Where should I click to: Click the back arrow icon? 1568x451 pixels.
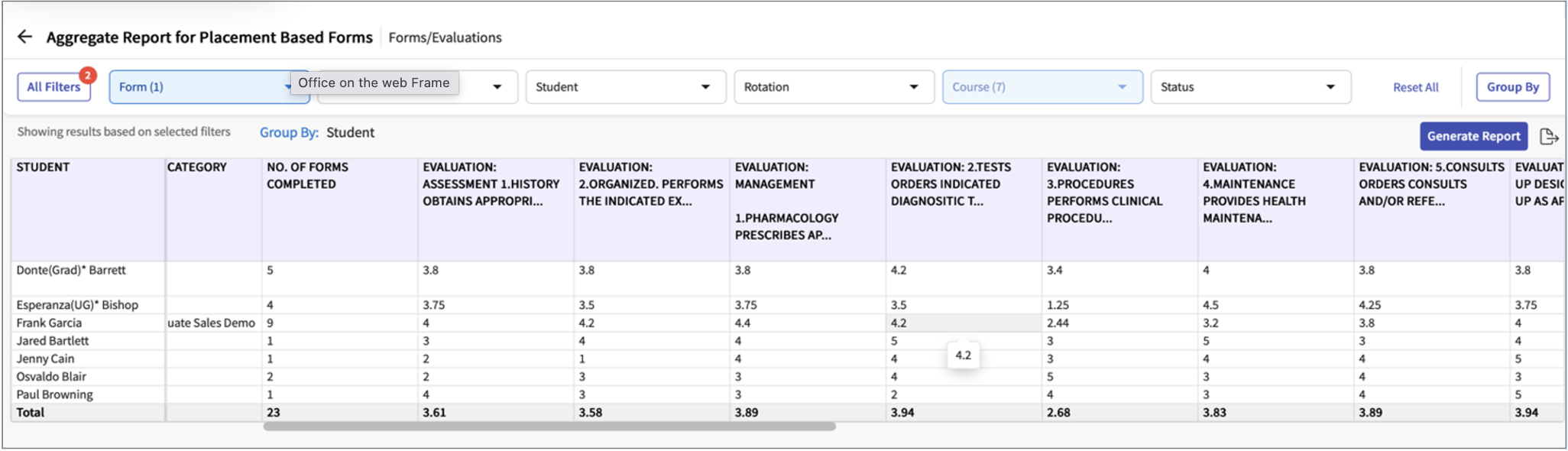point(25,37)
